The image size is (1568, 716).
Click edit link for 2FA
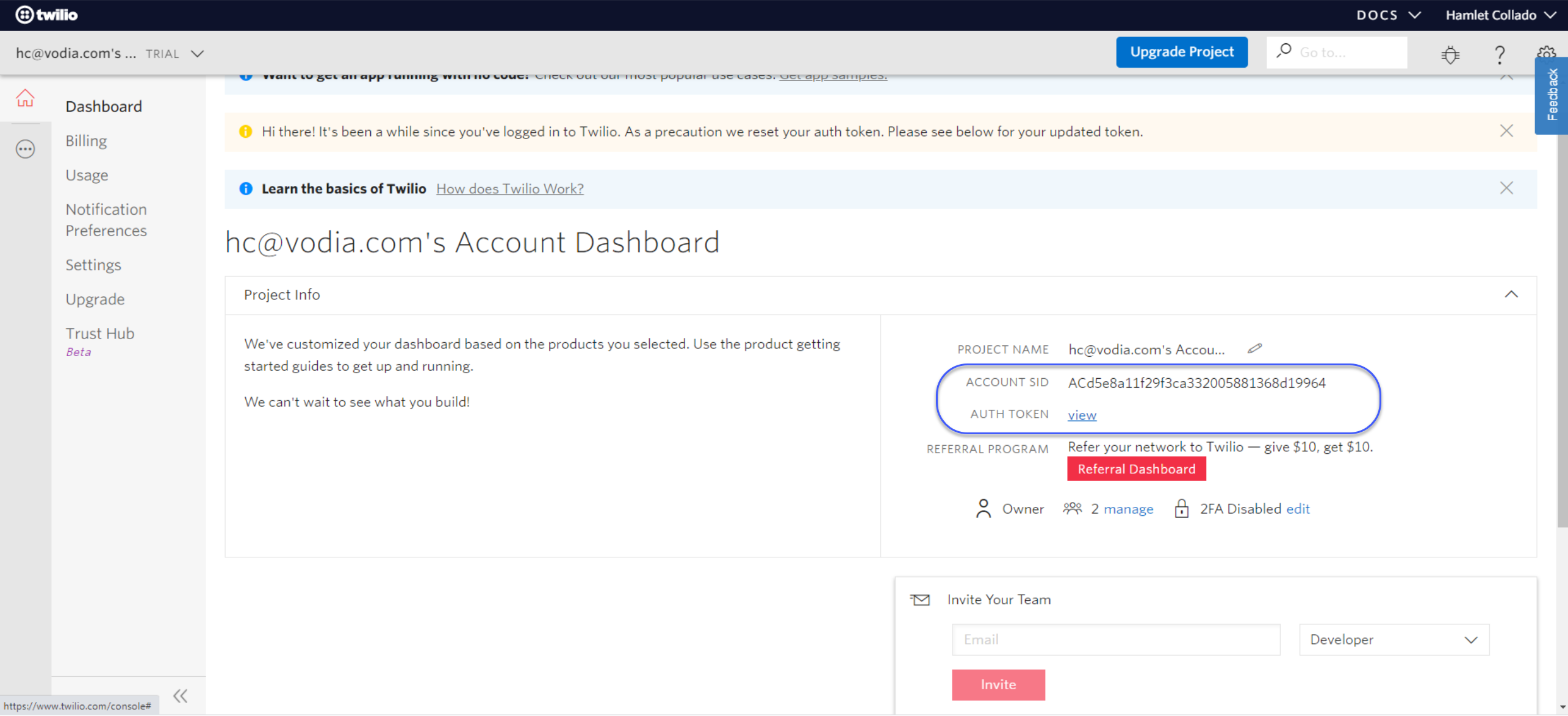[1298, 509]
